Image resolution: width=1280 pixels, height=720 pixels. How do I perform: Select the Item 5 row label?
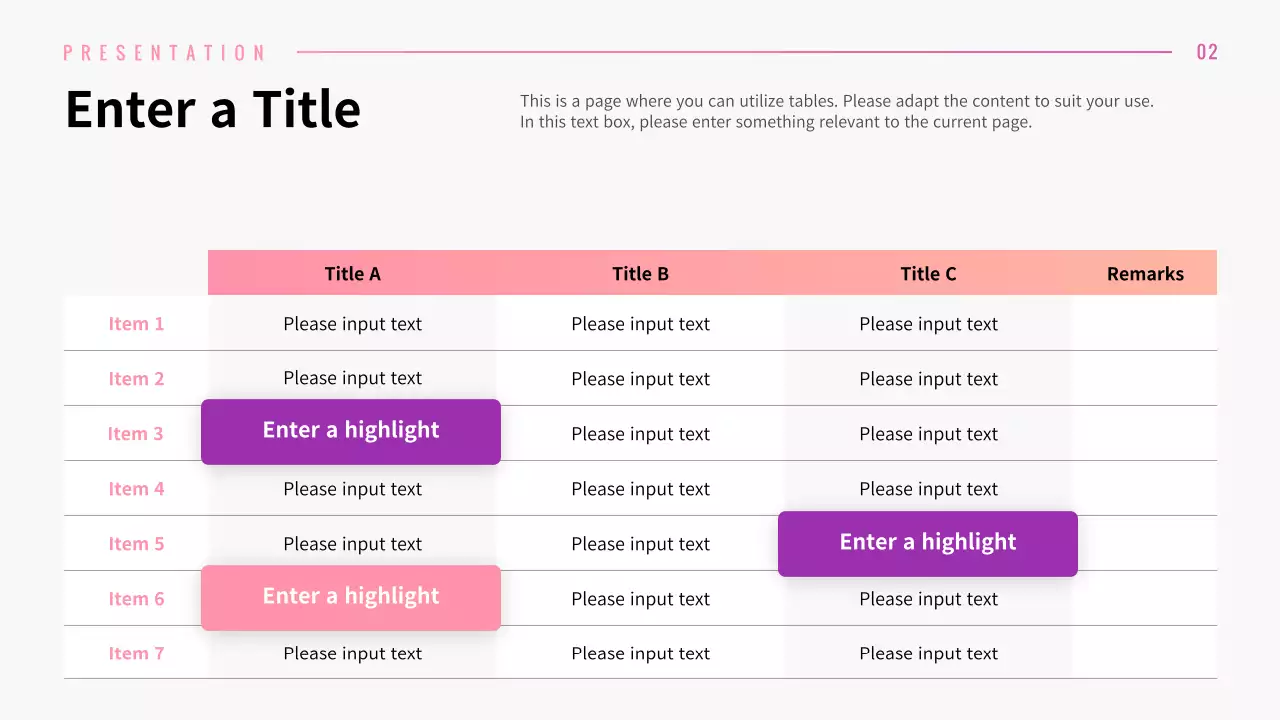click(136, 544)
